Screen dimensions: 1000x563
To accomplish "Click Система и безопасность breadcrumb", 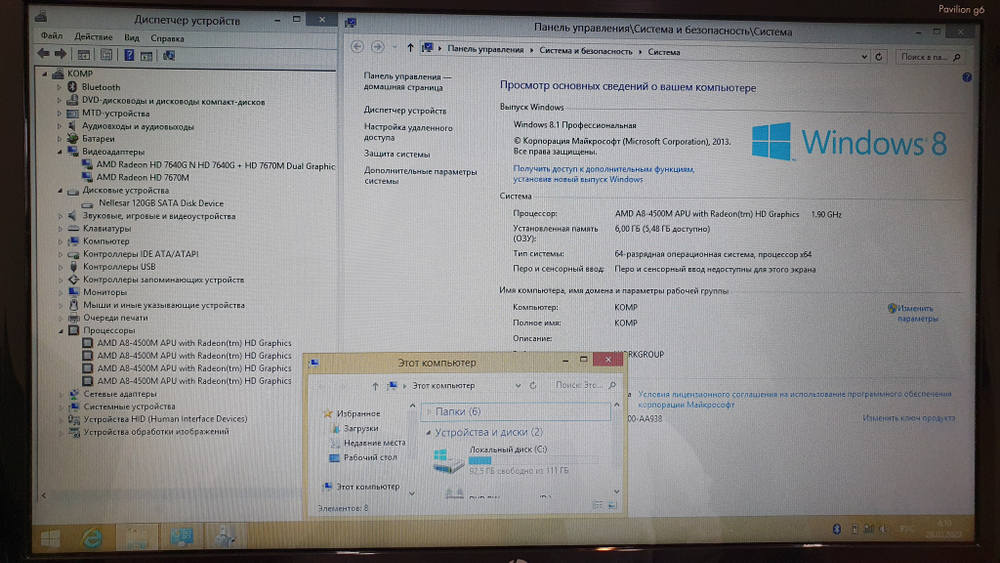I will [x=585, y=51].
